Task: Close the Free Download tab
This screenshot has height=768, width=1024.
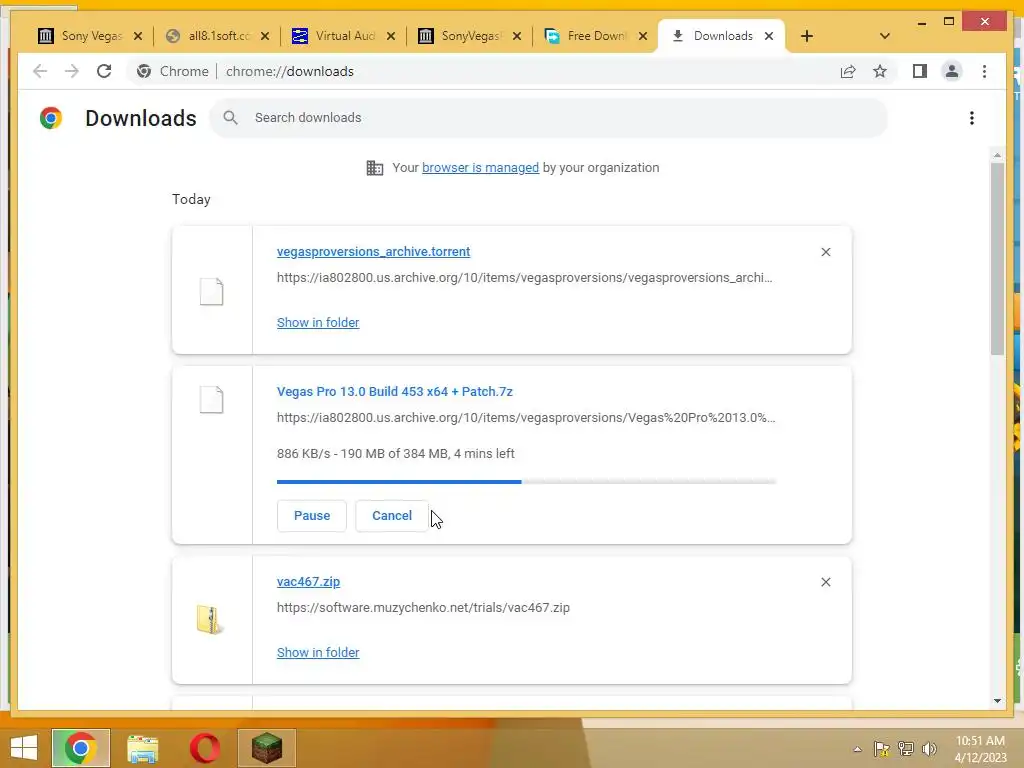Action: click(643, 36)
